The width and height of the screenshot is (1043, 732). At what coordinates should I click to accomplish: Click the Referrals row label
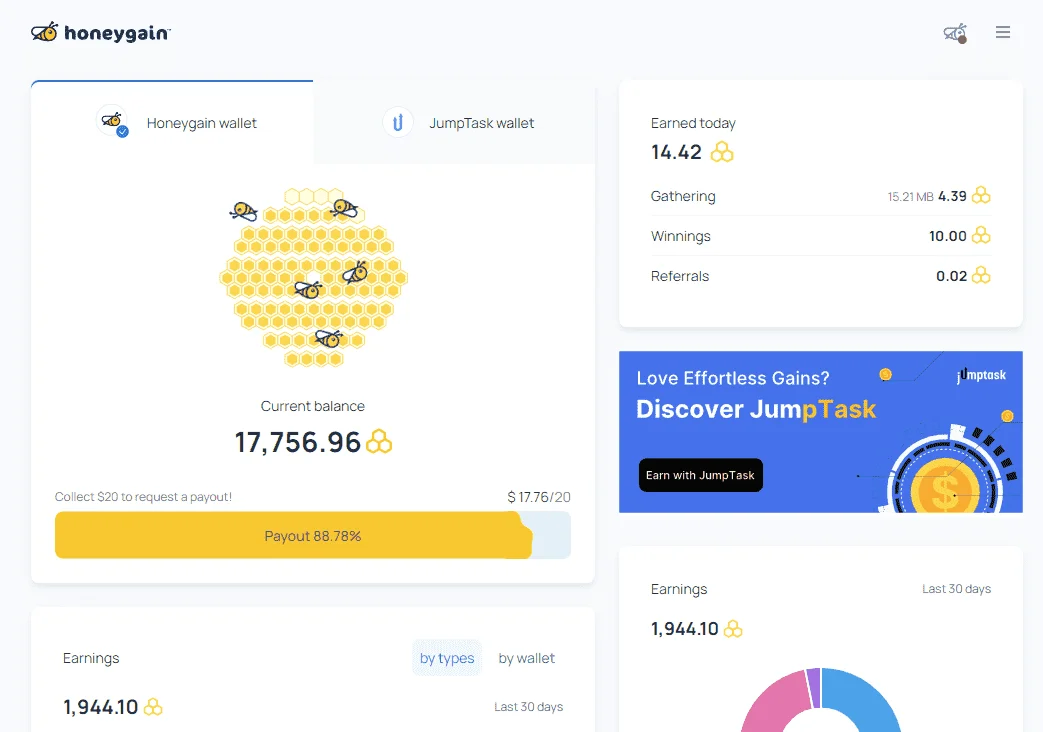click(680, 275)
